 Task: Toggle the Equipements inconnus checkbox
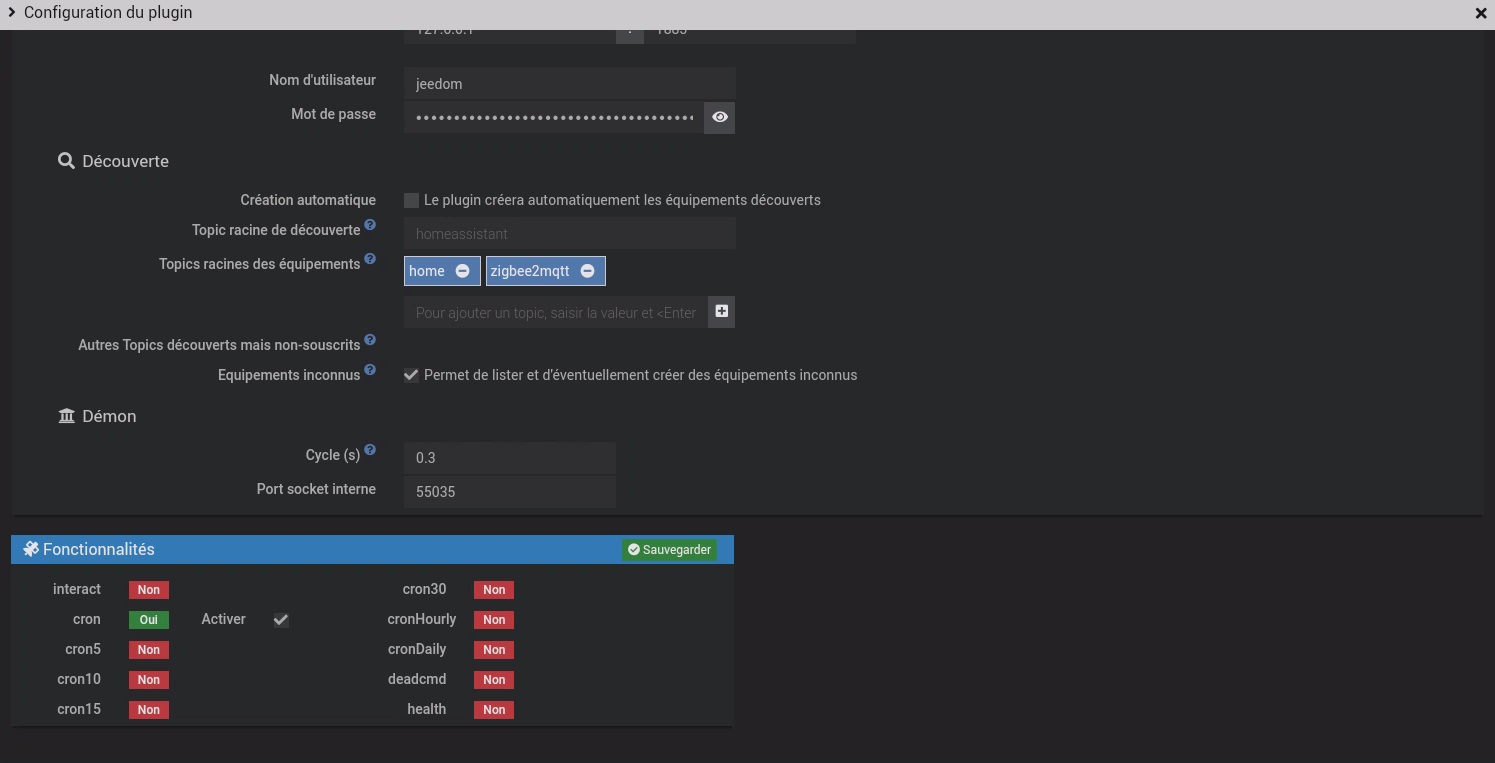coord(411,375)
